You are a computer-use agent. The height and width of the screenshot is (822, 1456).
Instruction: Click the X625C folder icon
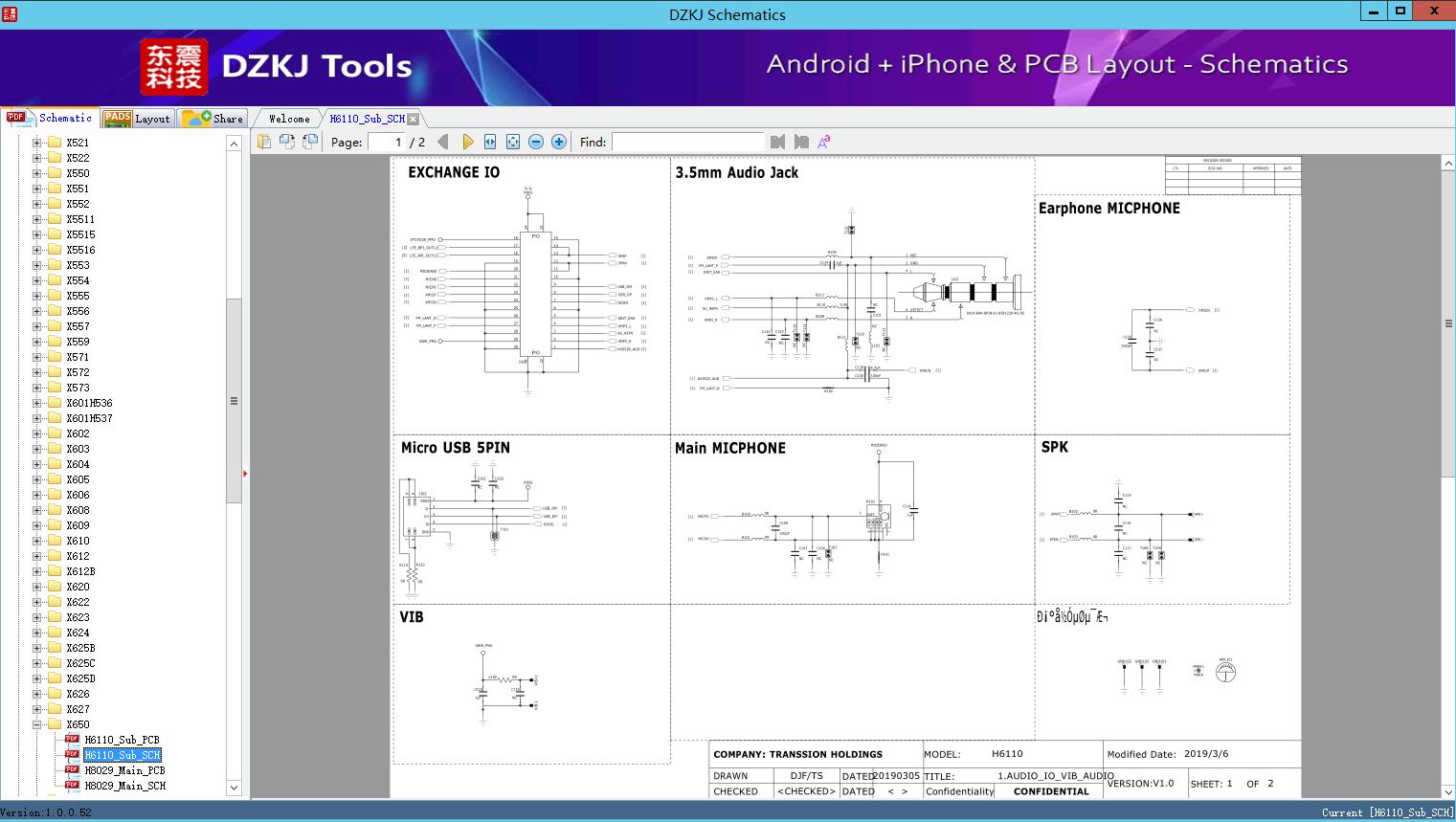[55, 663]
